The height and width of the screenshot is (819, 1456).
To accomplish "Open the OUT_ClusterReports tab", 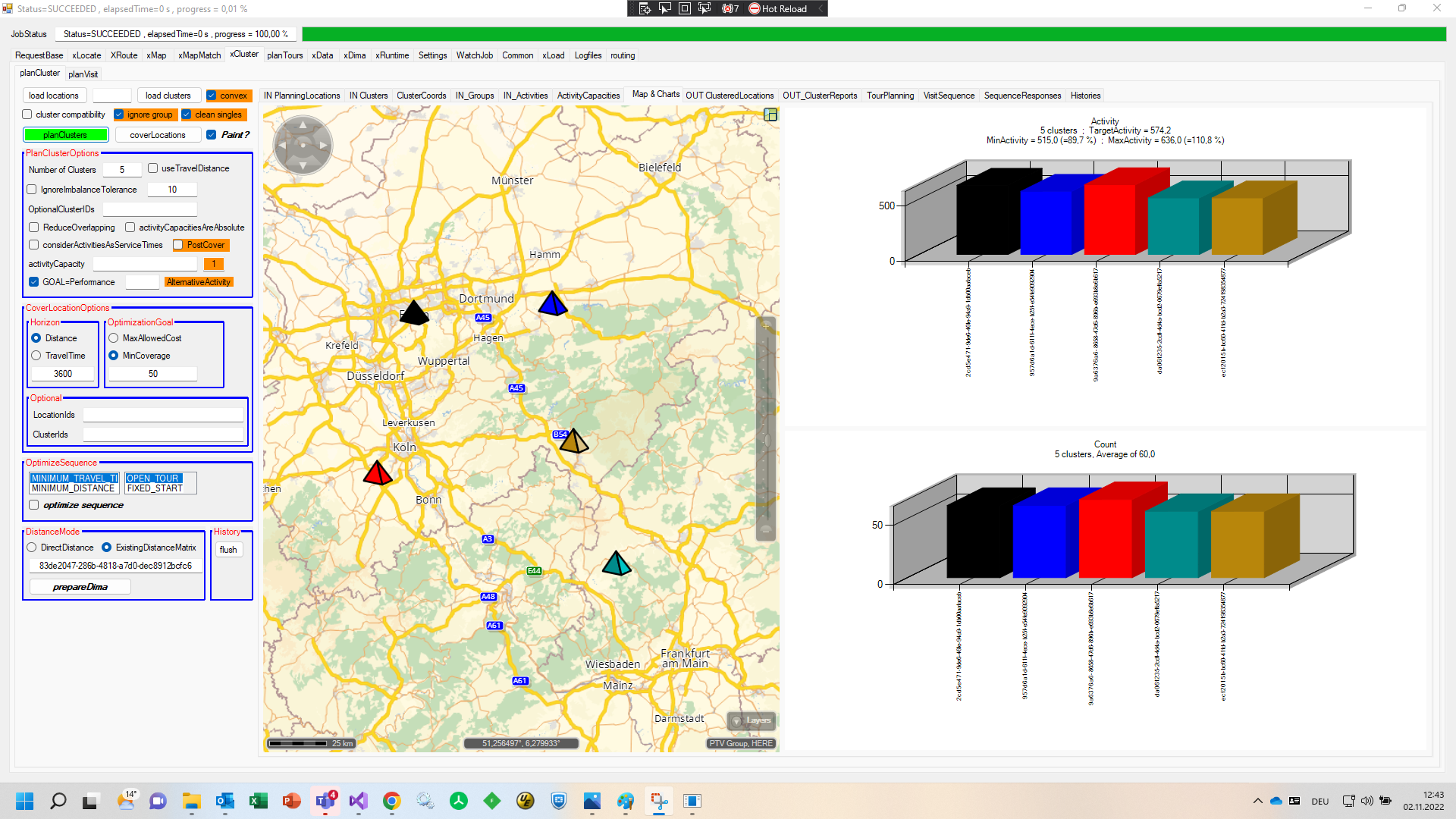I will tap(819, 96).
